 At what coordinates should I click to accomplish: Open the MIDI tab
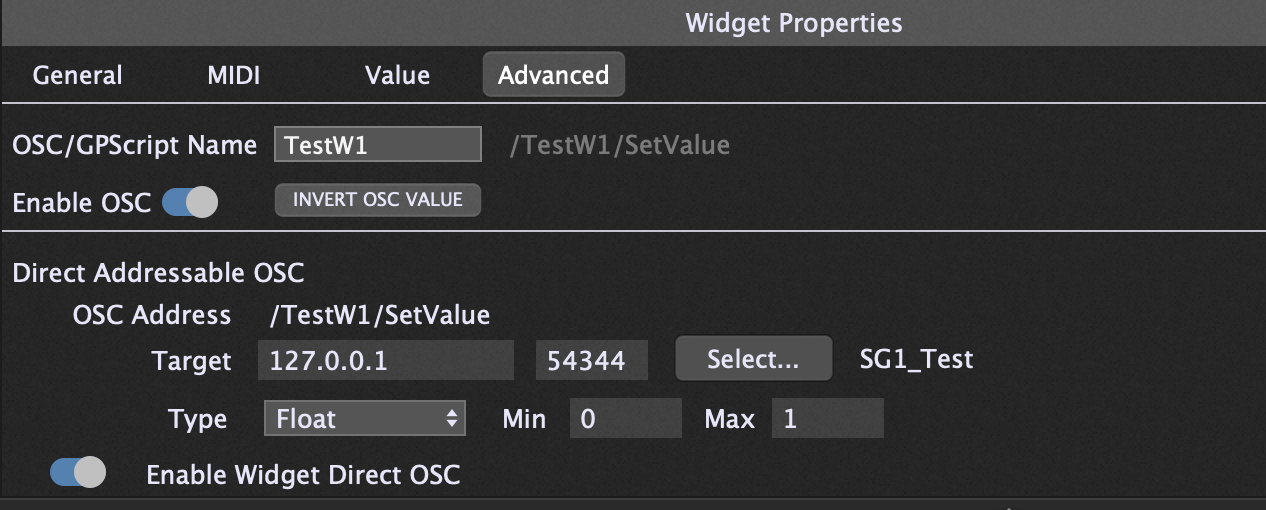233,76
